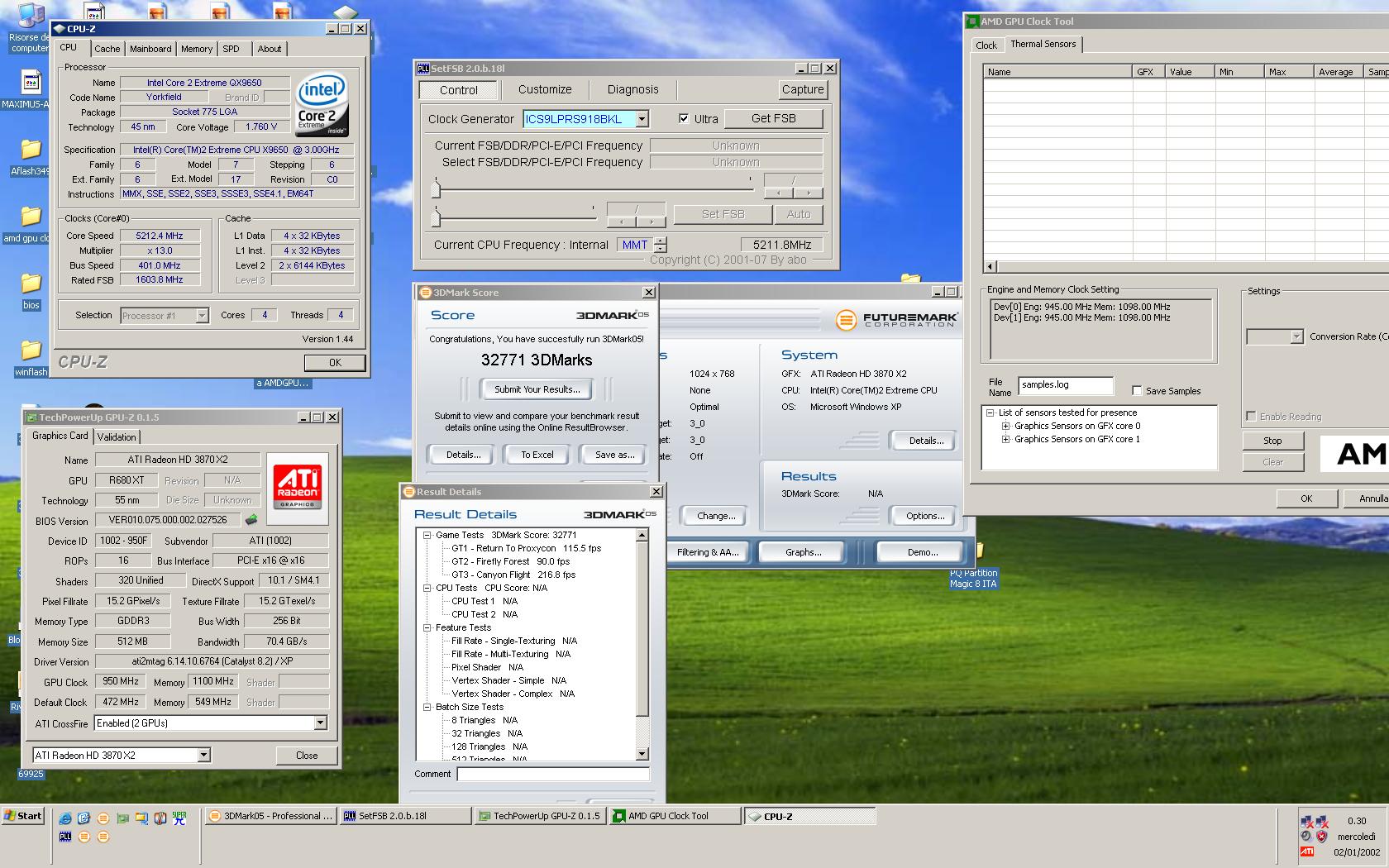Open Risorse del computer desktop icon
Screen dimensions: 1389x868
[x=30, y=29]
